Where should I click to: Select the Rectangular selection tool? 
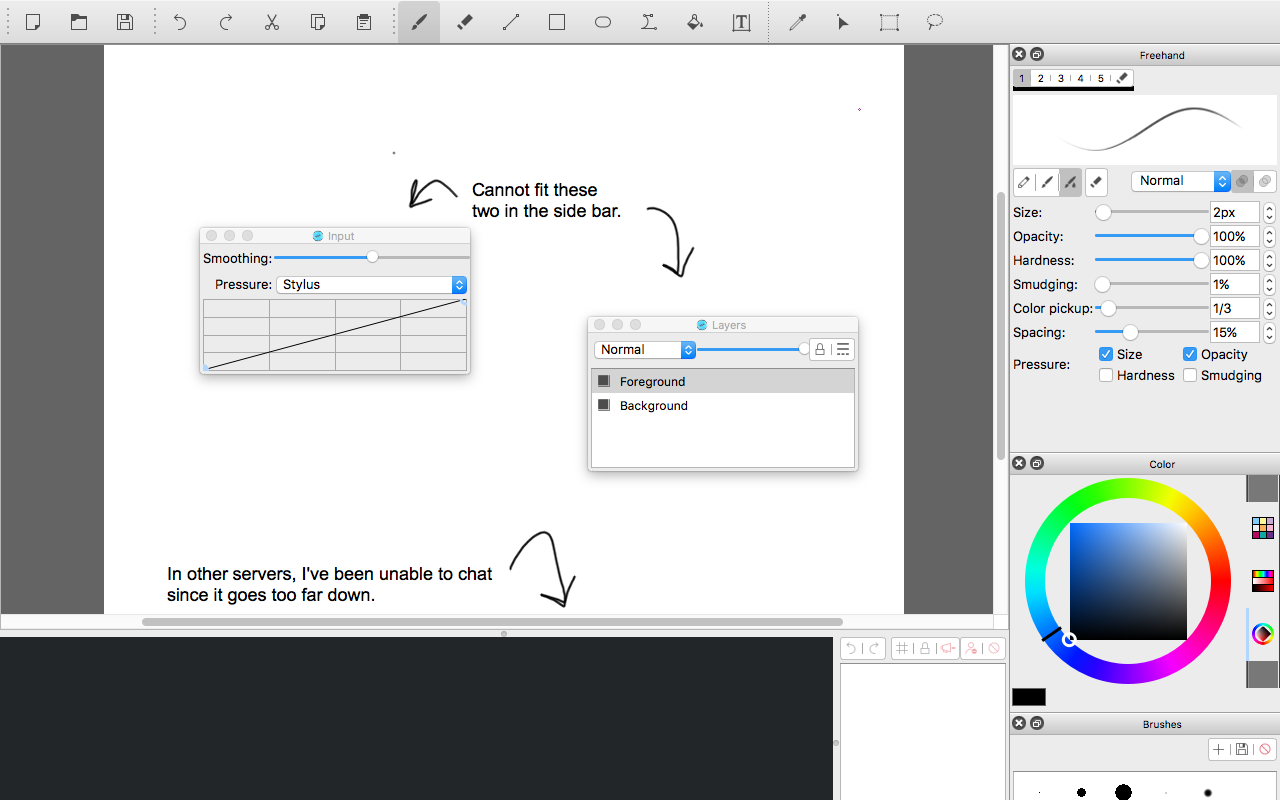point(889,22)
